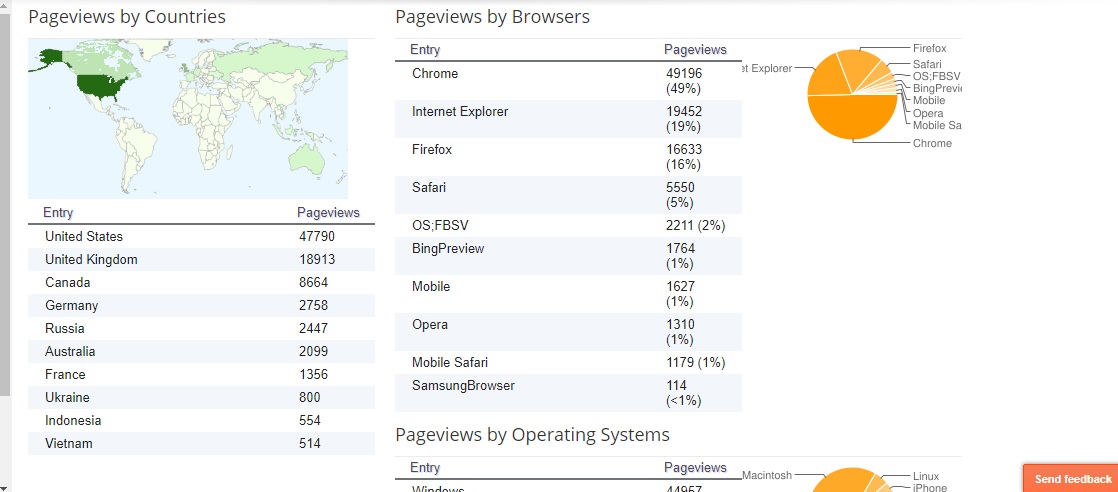Click the Opera label in pie chart legend

coord(928,113)
